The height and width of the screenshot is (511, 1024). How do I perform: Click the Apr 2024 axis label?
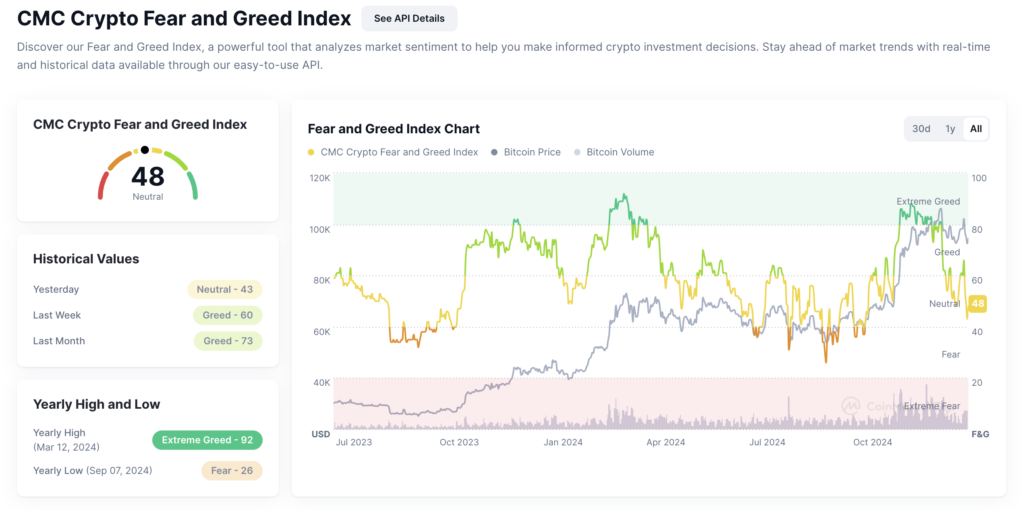[x=665, y=442]
